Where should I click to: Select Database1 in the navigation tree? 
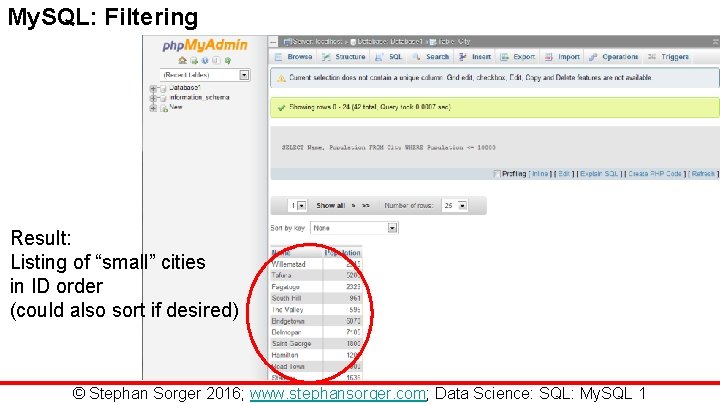coord(185,87)
